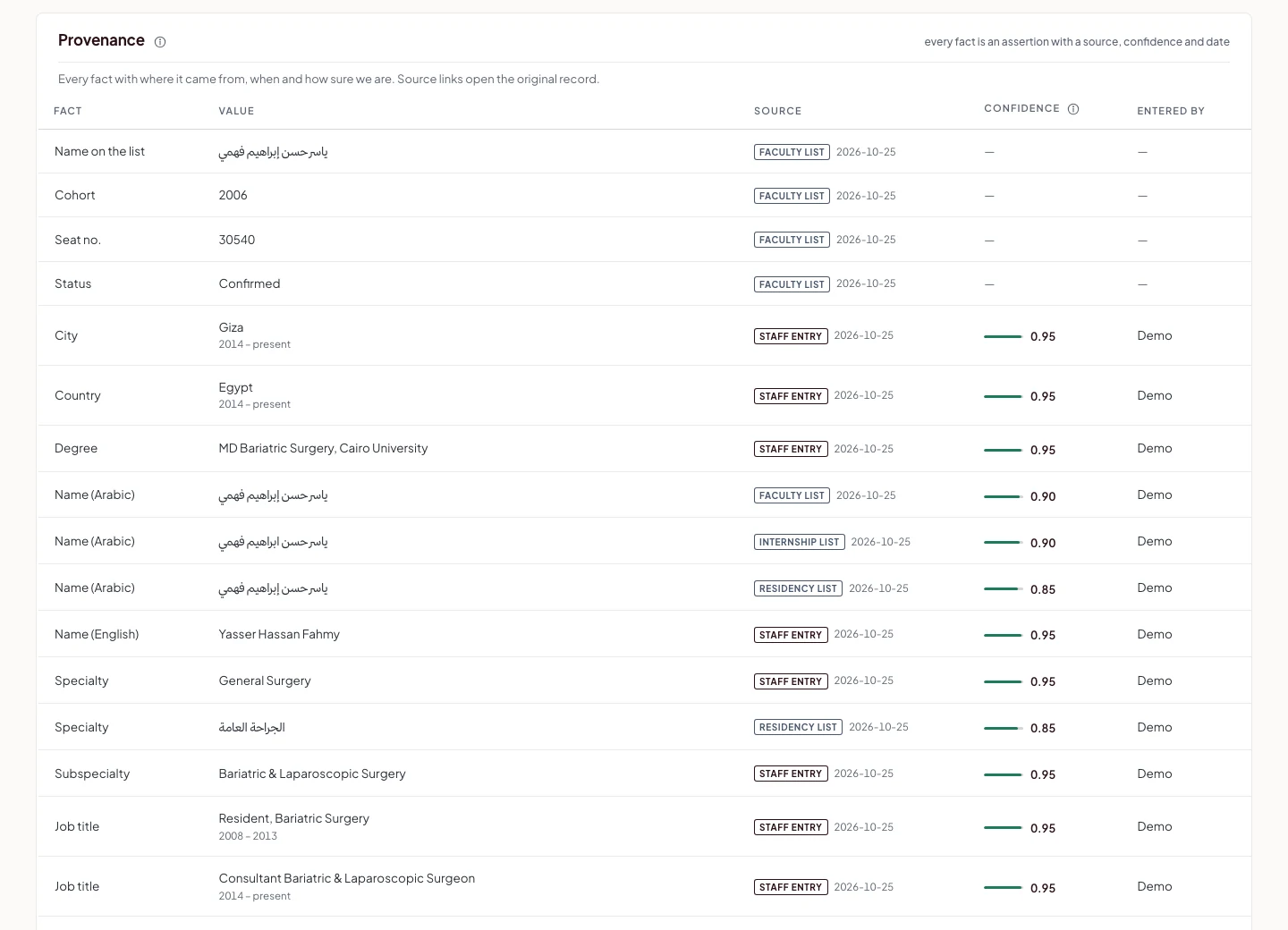Click the Bariatric & Laparoscopic Surgery subspecialty value
Image resolution: width=1288 pixels, height=930 pixels.
(312, 774)
